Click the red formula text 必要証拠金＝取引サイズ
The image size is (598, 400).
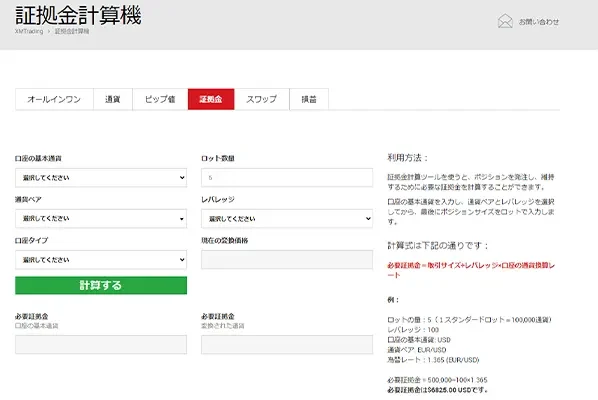pos(471,270)
